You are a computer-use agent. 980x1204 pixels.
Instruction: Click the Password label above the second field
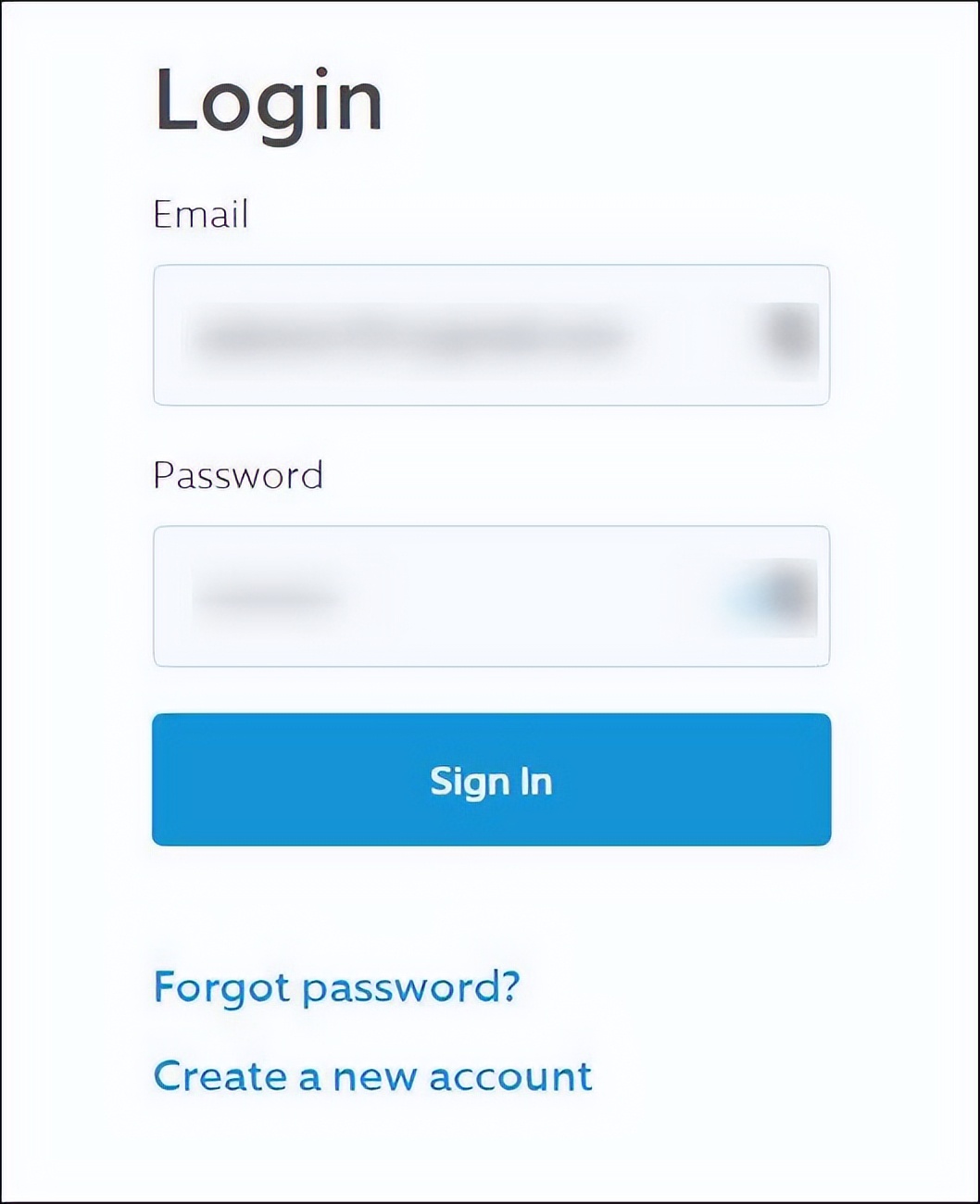(238, 475)
